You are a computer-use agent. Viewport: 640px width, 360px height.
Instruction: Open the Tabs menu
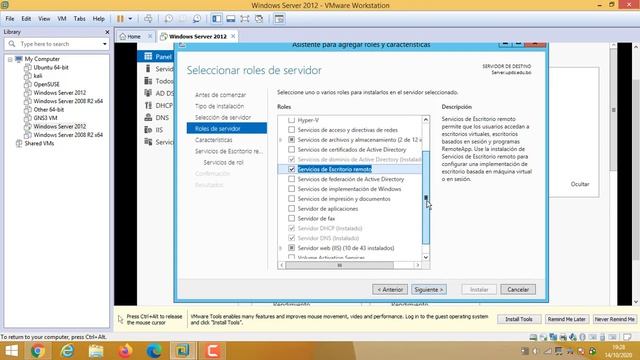[x=79, y=19]
